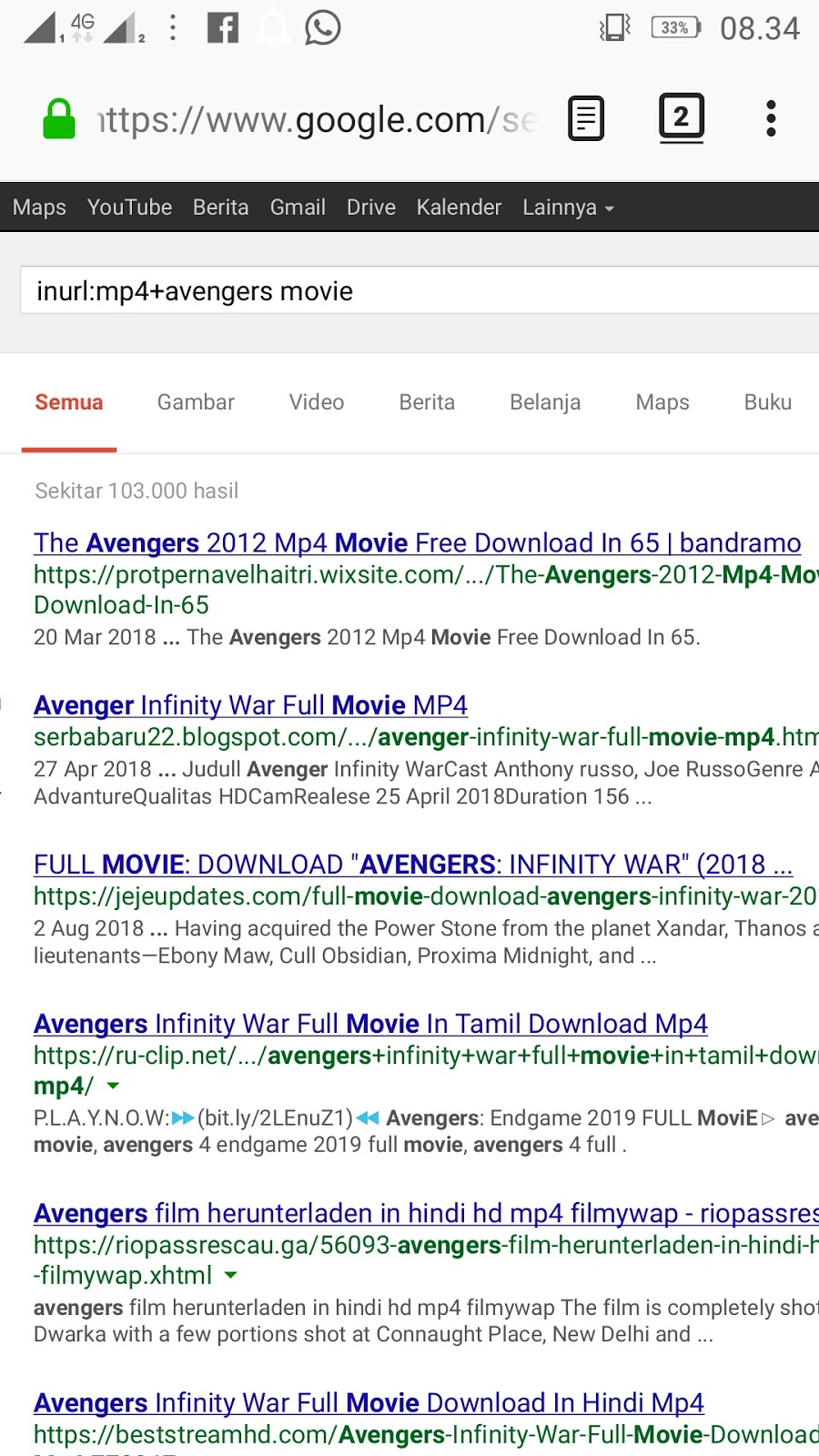Image resolution: width=819 pixels, height=1456 pixels.
Task: Switch to the Berita search tab
Action: pos(427,402)
